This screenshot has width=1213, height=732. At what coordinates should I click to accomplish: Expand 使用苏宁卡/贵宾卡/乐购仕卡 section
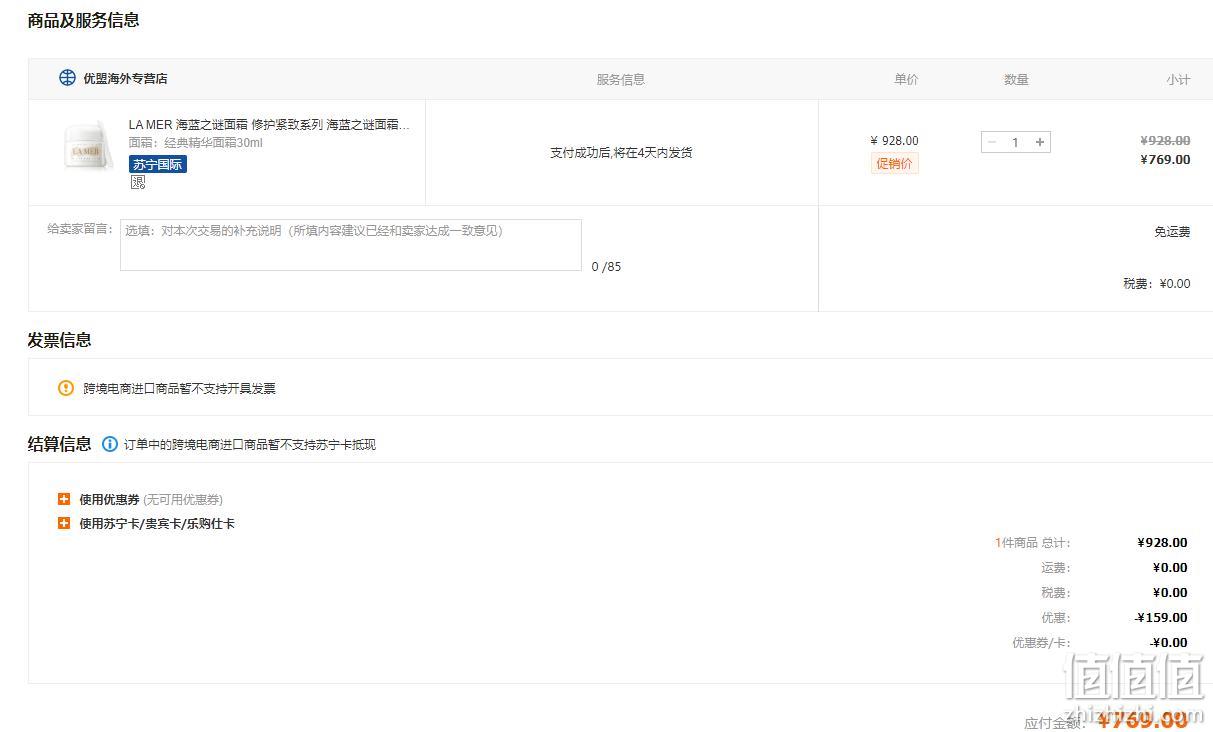64,523
